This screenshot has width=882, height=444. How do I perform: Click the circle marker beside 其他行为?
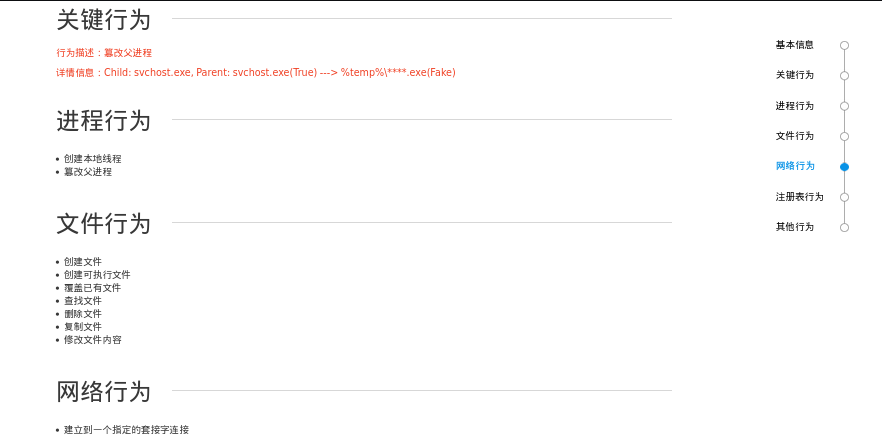click(x=844, y=227)
